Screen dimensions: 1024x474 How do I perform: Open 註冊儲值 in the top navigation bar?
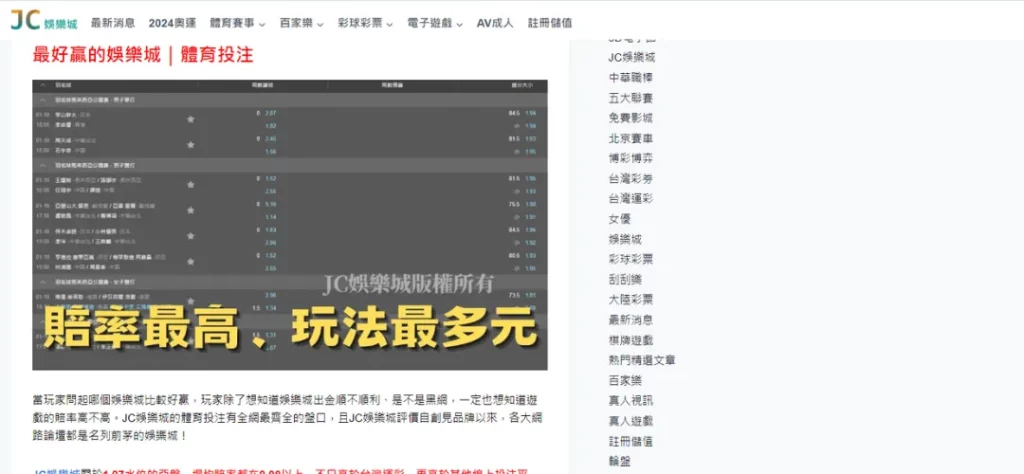[x=550, y=23]
